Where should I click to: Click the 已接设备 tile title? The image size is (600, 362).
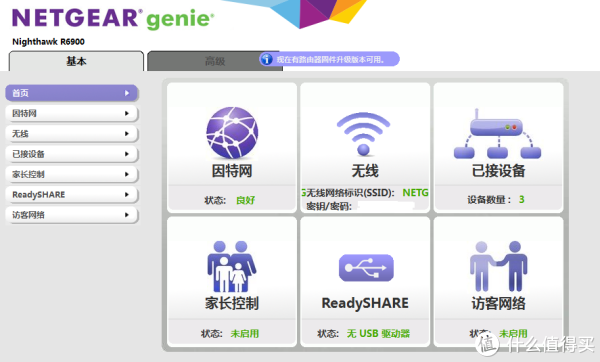click(x=498, y=171)
